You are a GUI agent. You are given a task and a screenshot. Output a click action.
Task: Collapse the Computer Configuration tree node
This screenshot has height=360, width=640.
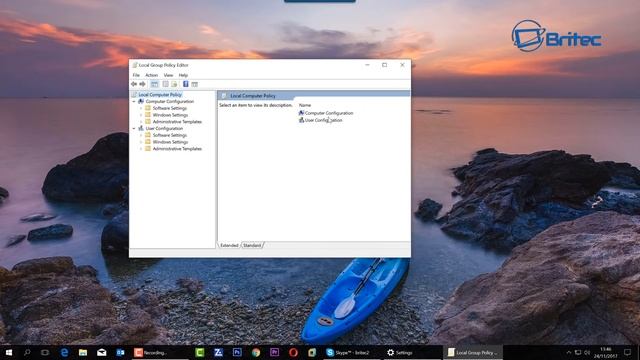[134, 101]
